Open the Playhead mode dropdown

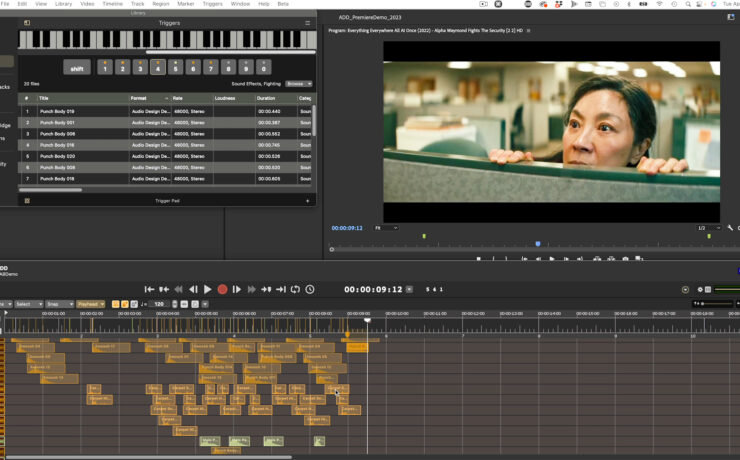90,304
